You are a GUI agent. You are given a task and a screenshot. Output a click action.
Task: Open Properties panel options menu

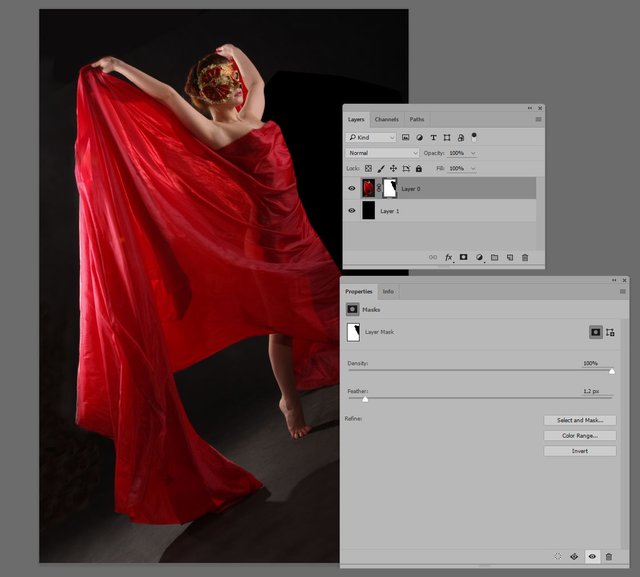pyautogui.click(x=623, y=291)
